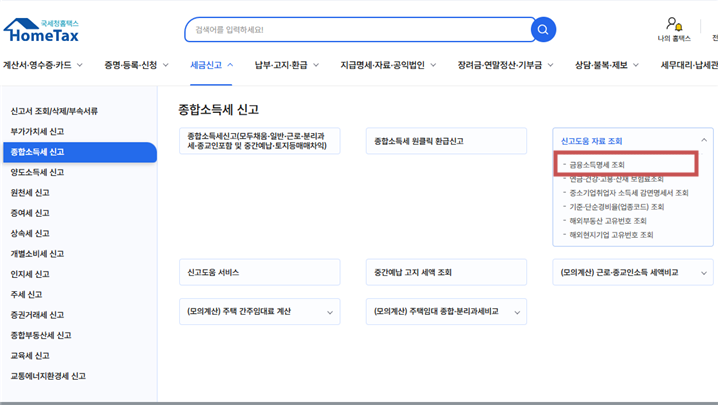Open the 지급명세·자료·공익법인 menu
718x405 pixels.
[388, 65]
